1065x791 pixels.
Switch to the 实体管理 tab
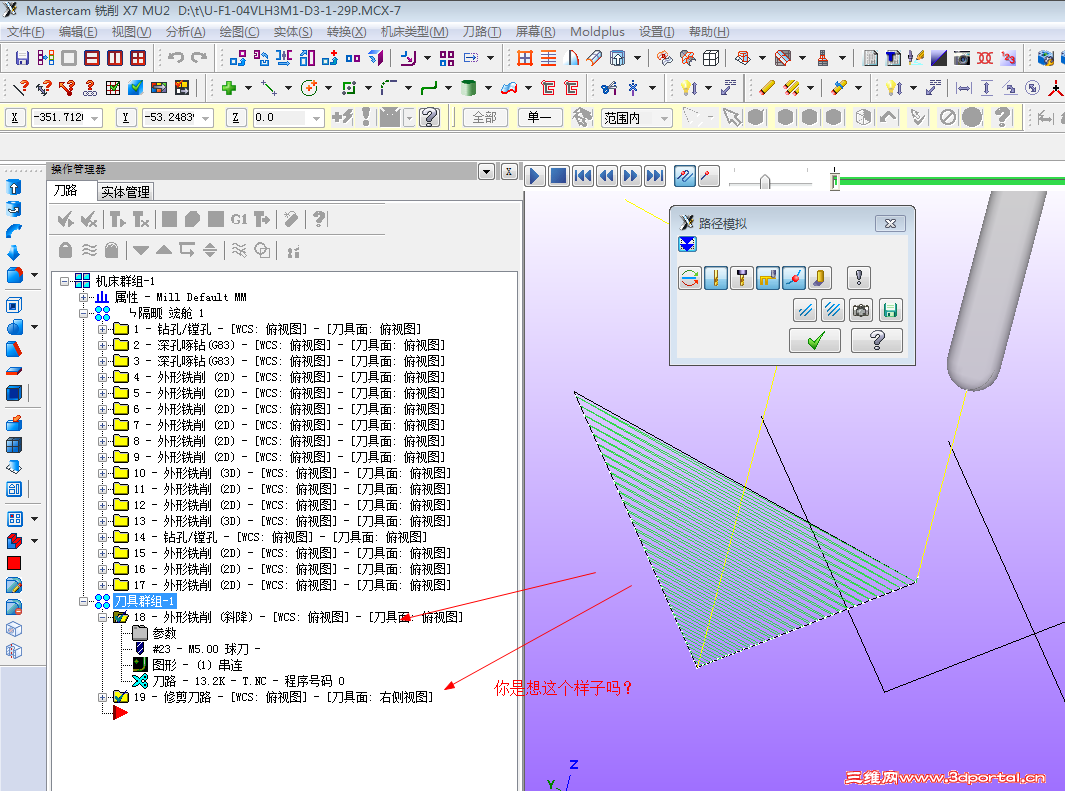(x=126, y=192)
